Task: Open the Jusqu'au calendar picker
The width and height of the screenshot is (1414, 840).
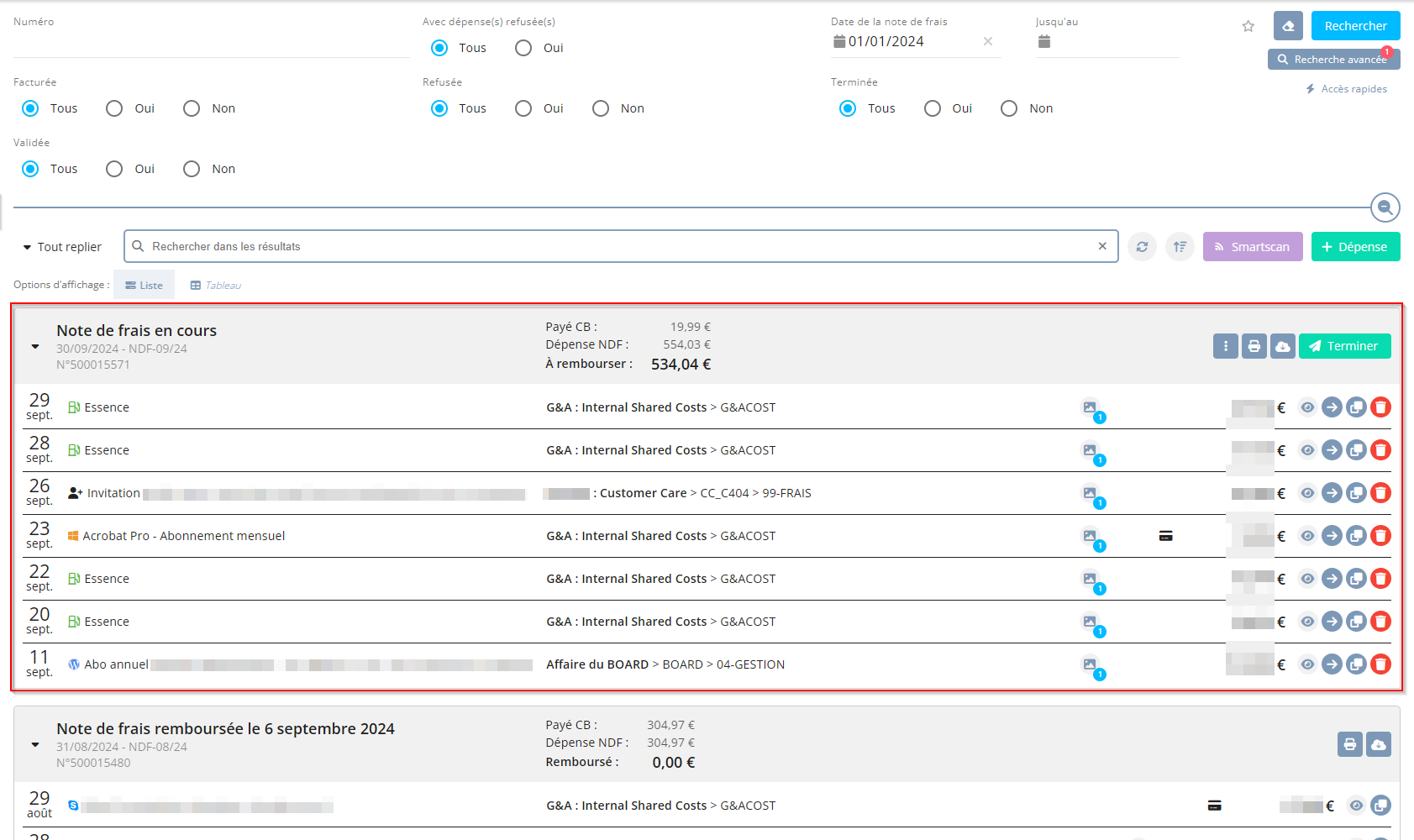Action: (x=1043, y=41)
